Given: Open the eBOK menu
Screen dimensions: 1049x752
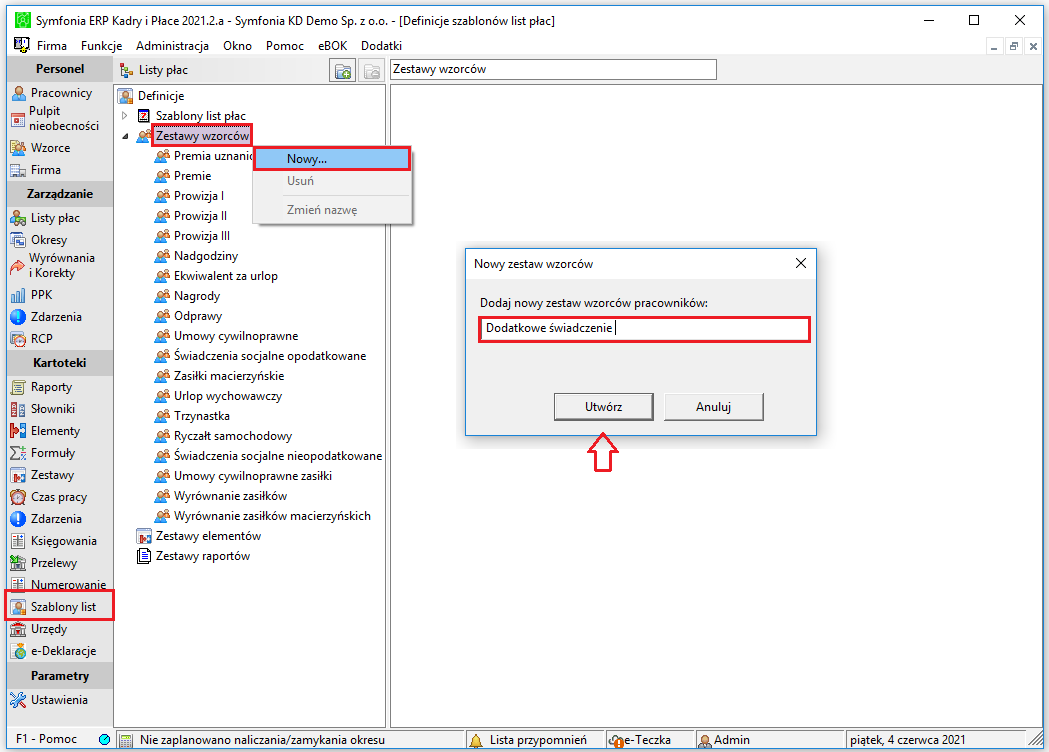Looking at the screenshot, I should click(332, 45).
